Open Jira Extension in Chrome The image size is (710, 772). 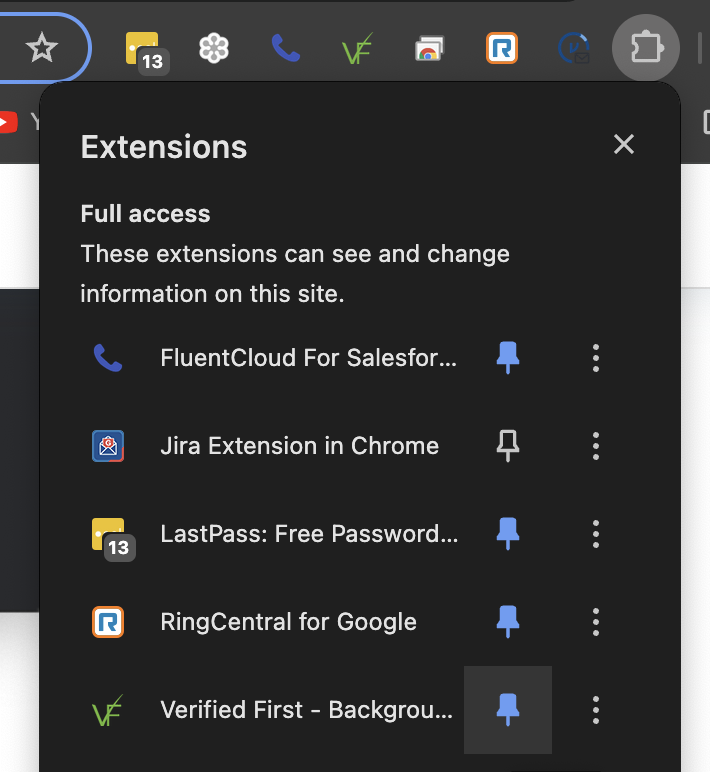pos(300,446)
